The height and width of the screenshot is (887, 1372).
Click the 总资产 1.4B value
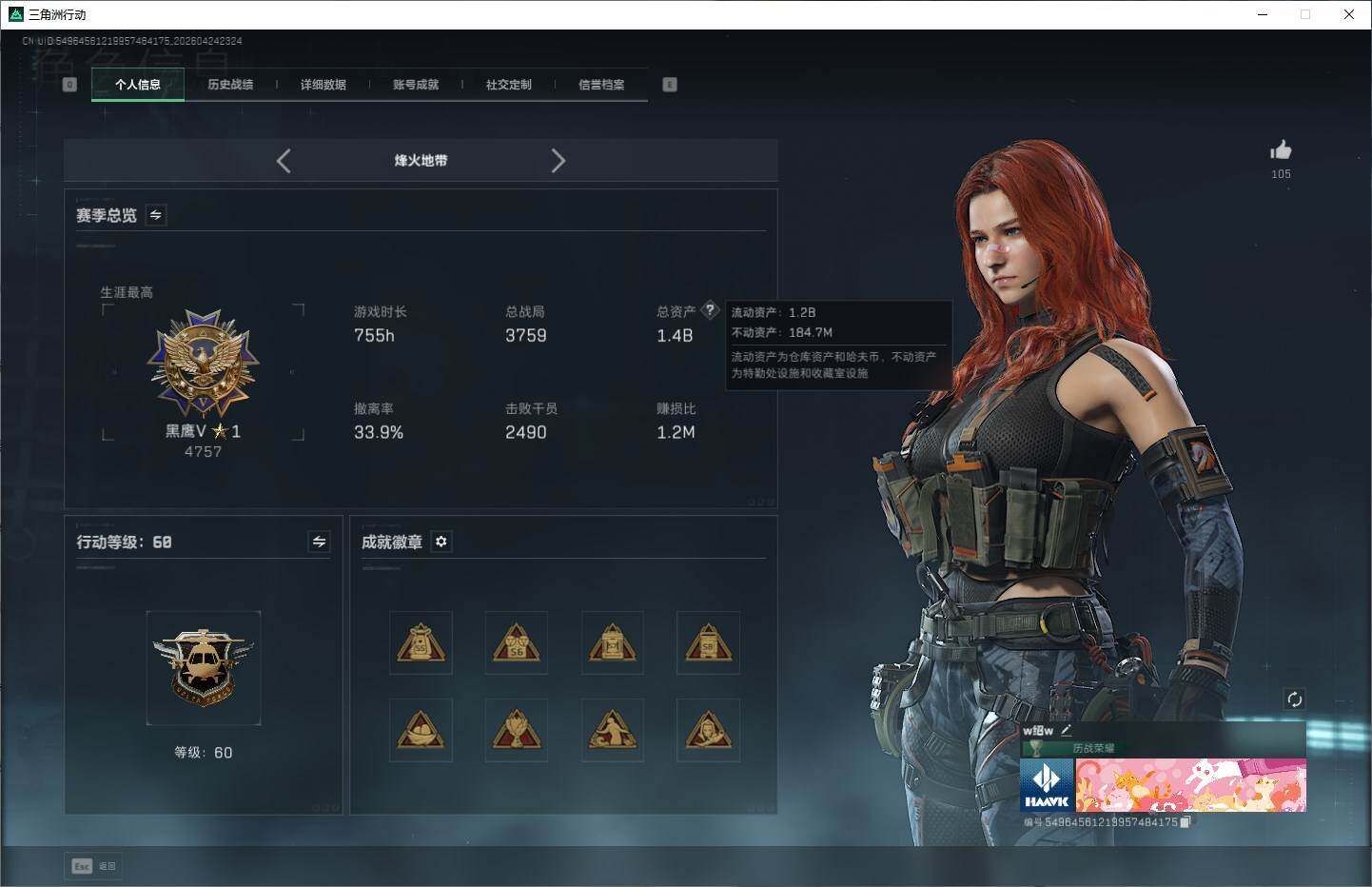pos(675,336)
